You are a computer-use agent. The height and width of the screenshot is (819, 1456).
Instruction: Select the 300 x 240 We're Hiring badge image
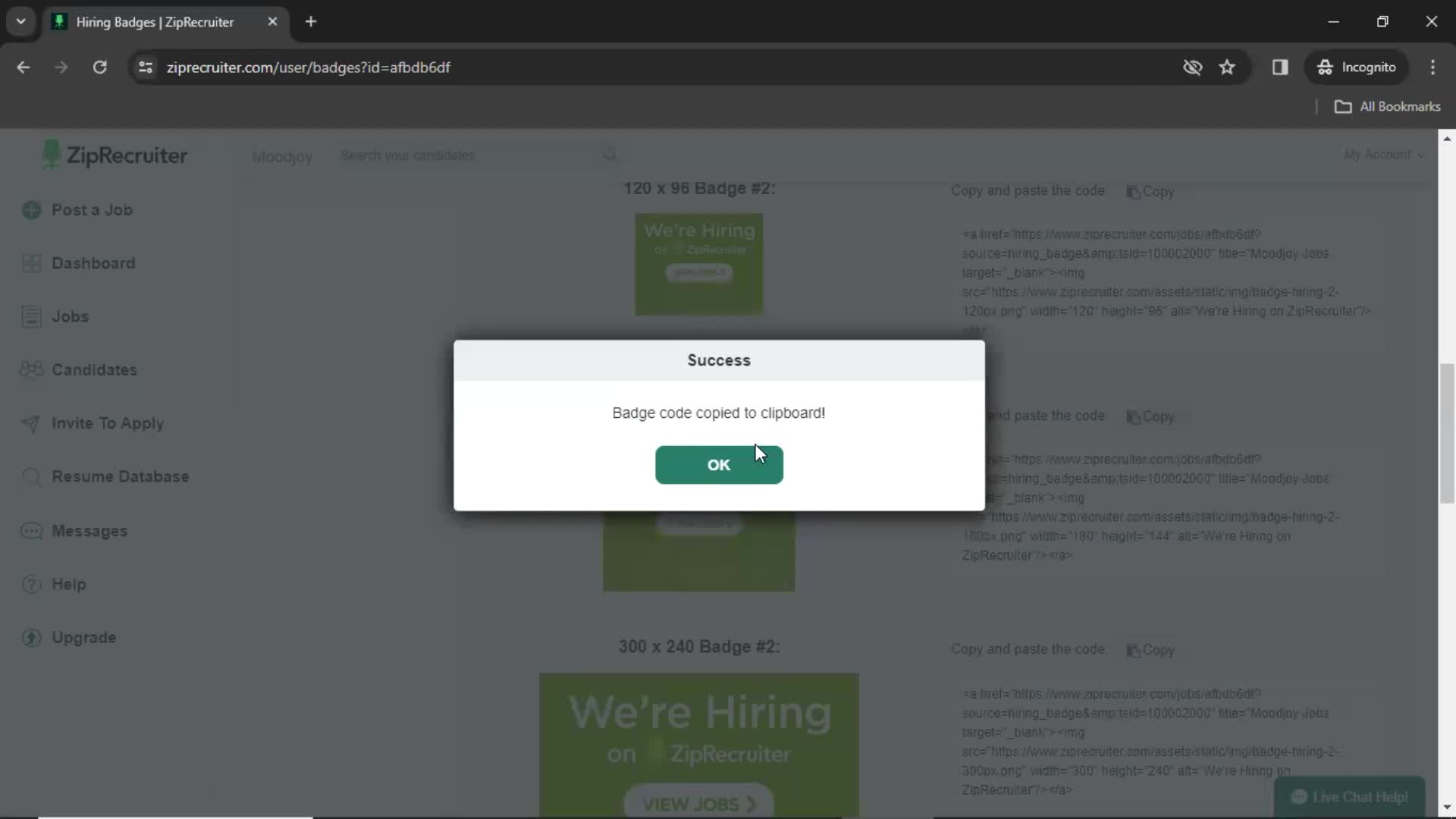click(x=699, y=745)
